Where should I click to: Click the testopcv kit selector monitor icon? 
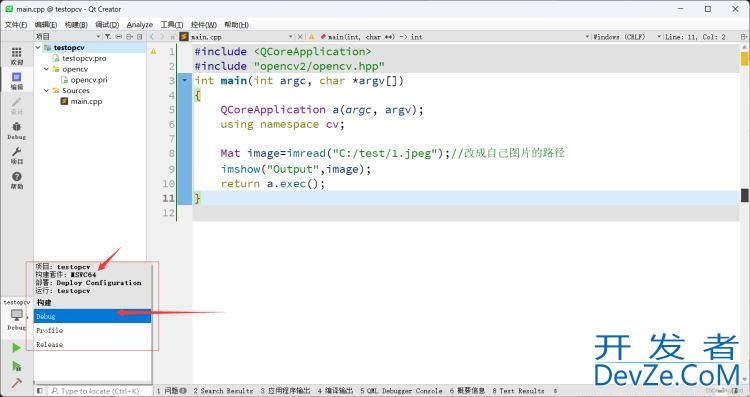click(16, 316)
